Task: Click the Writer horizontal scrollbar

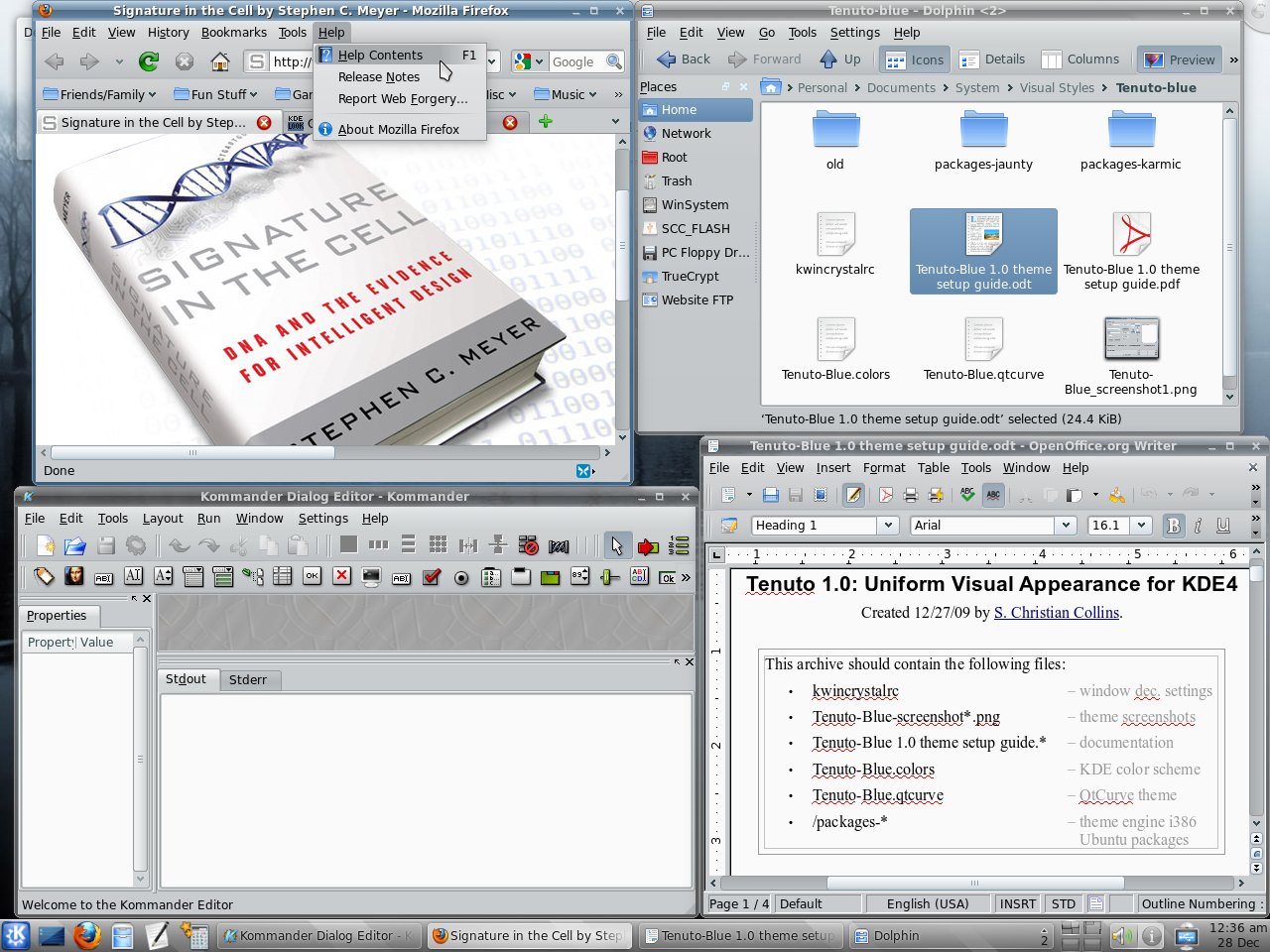Action: [974, 883]
